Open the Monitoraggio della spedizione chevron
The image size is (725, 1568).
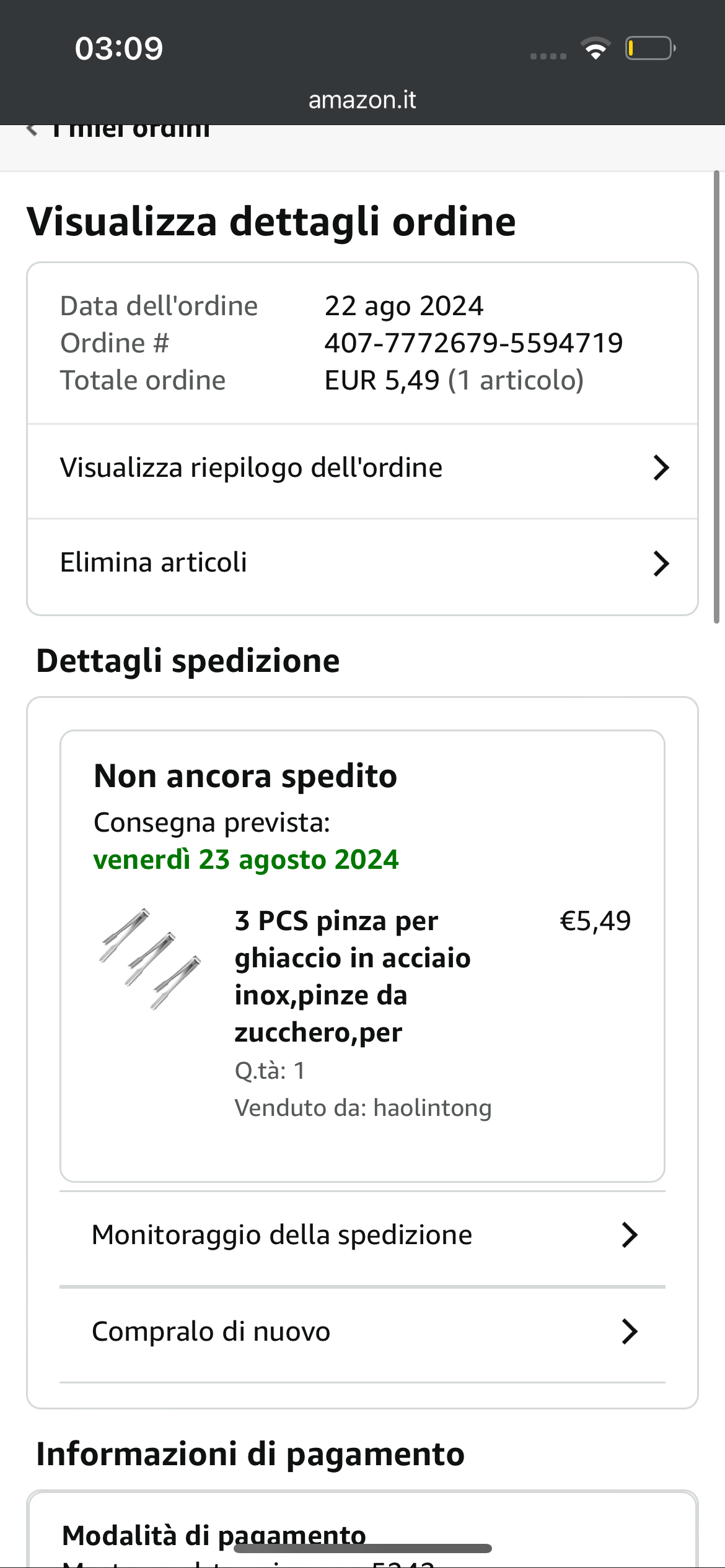[x=630, y=1235]
